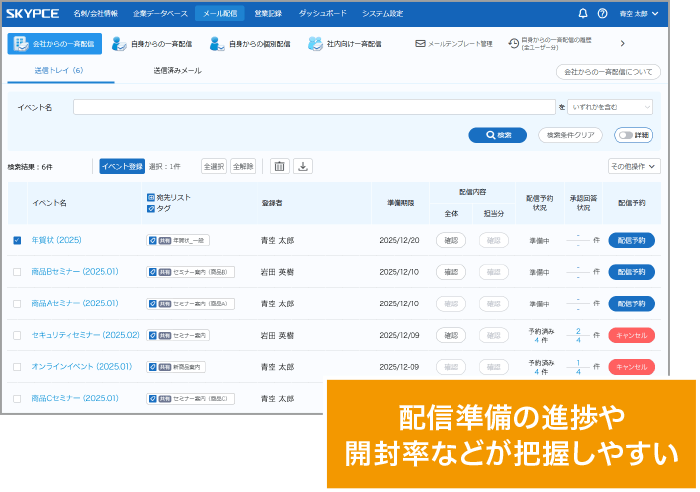Check the 商品Cセミナー row checkbox

[17, 399]
